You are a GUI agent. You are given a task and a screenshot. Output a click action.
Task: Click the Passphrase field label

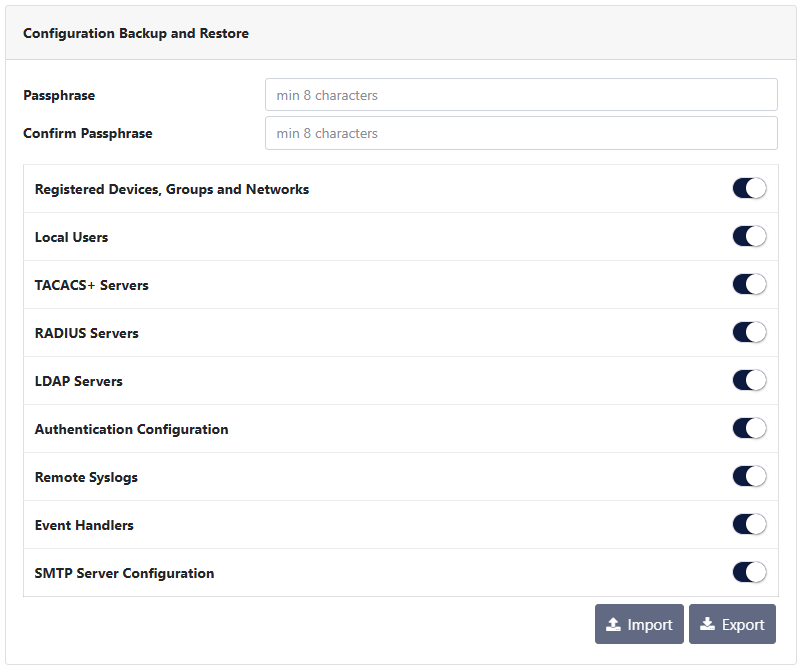coord(59,95)
